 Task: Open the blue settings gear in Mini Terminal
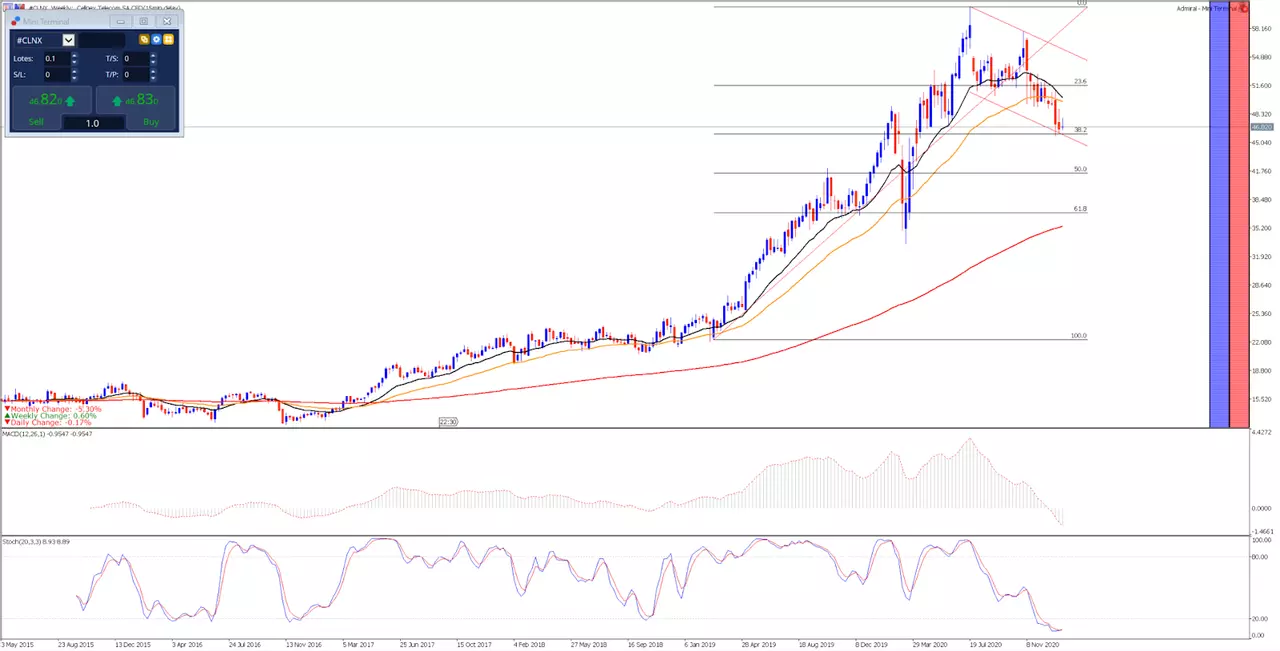point(156,40)
